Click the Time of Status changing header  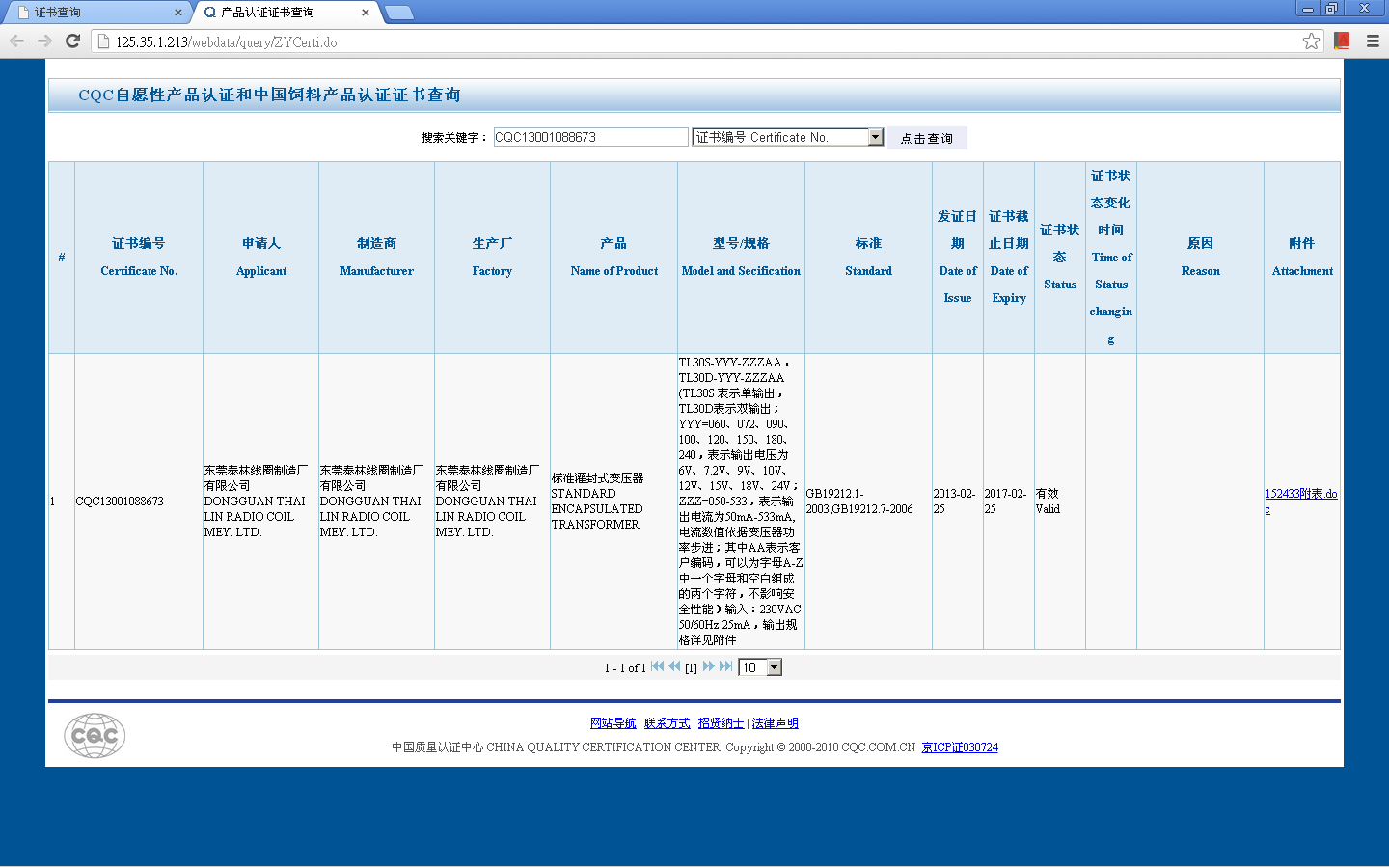click(x=1111, y=258)
